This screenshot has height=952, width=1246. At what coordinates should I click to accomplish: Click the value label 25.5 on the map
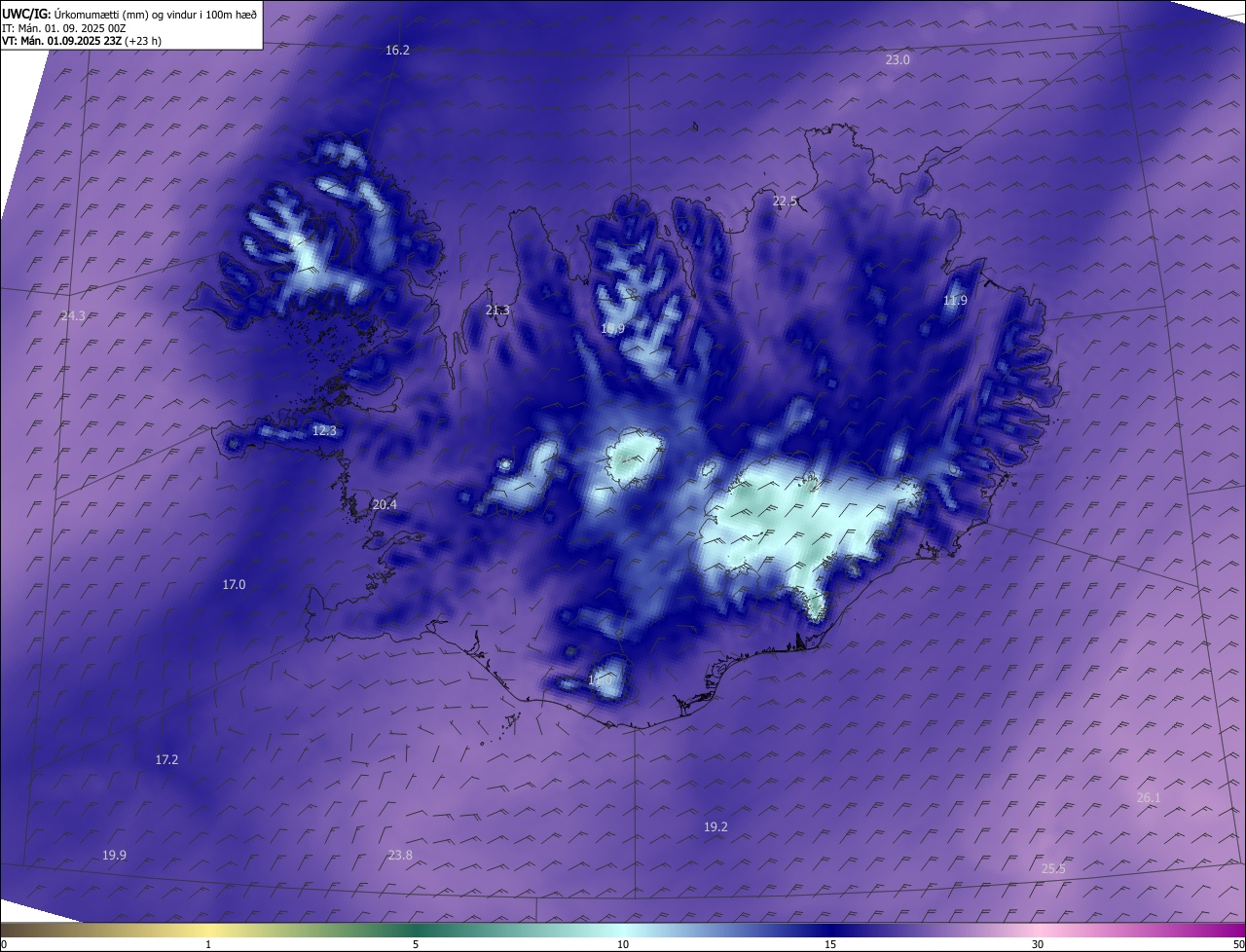pyautogui.click(x=1053, y=869)
